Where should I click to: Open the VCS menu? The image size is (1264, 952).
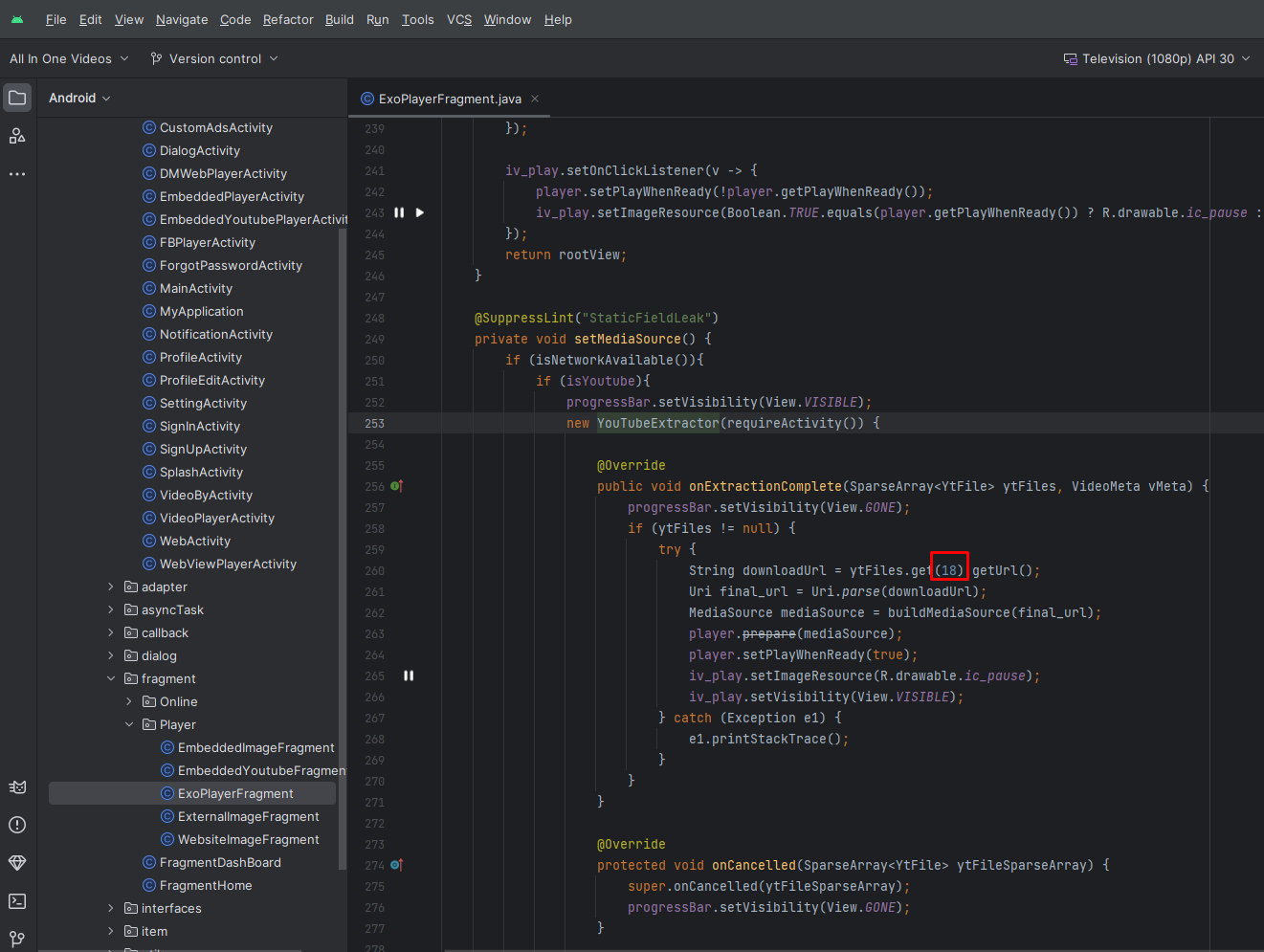coord(459,19)
